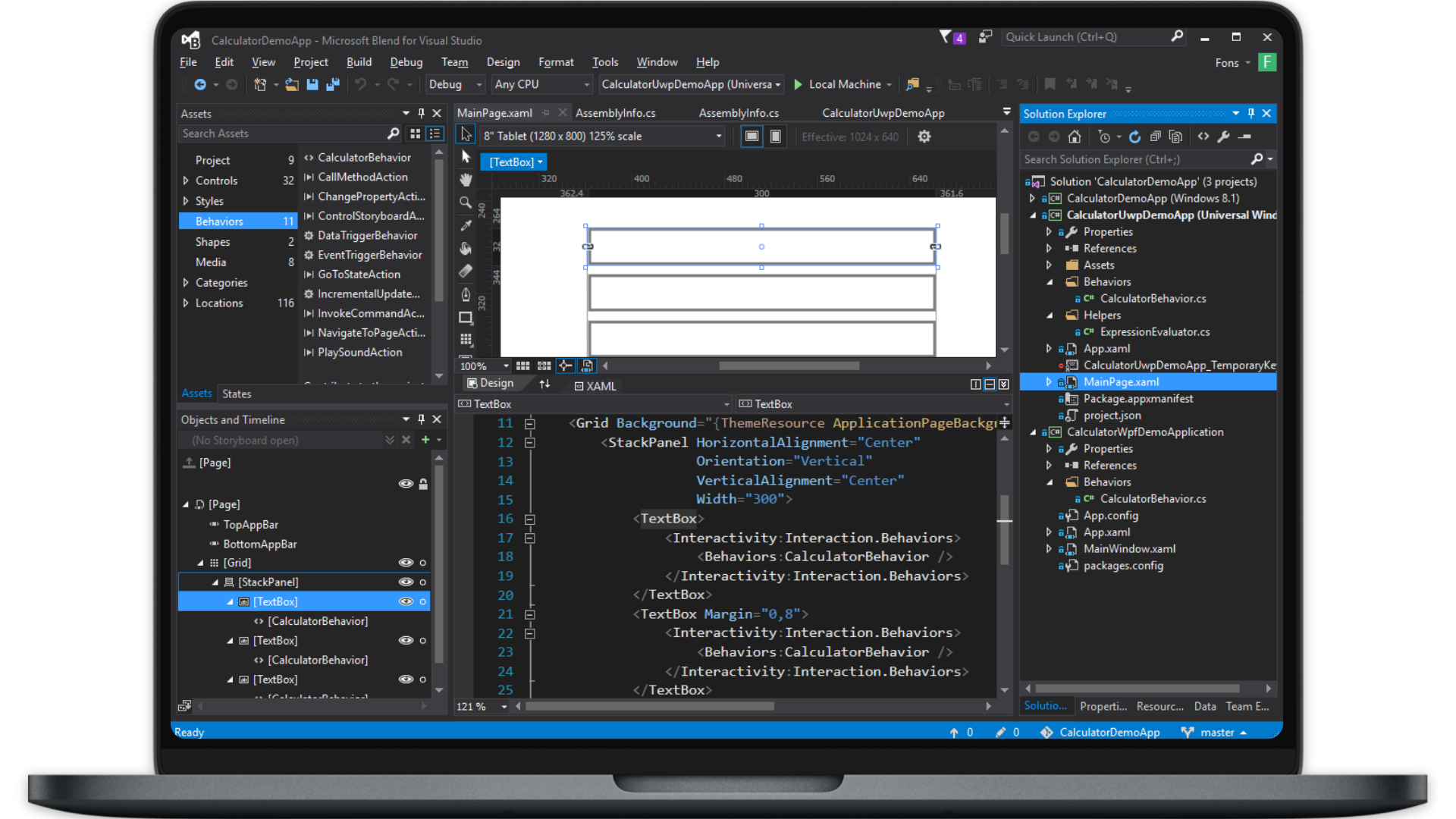Select the Grid layout panel tool

point(466,339)
